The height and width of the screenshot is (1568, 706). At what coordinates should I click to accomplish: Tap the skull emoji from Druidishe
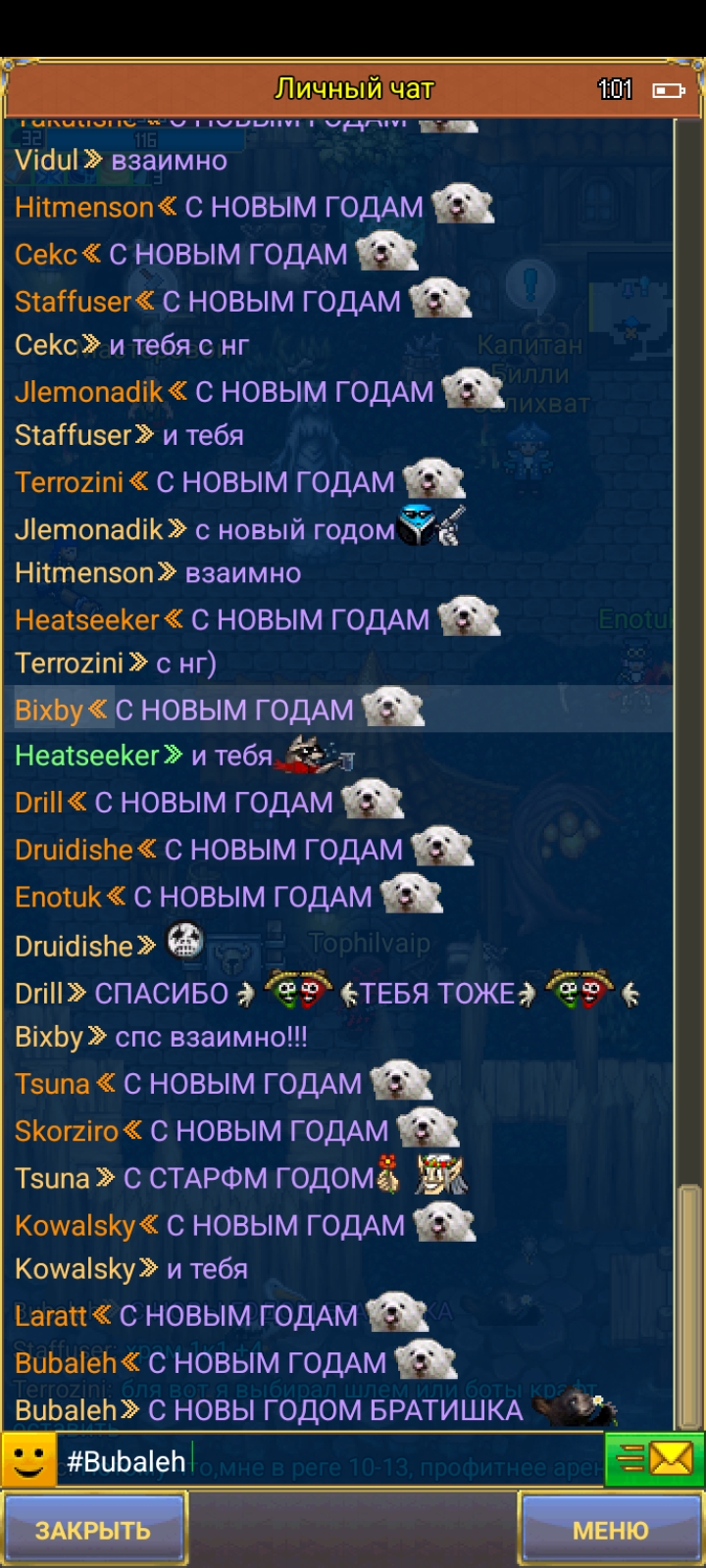point(184,943)
